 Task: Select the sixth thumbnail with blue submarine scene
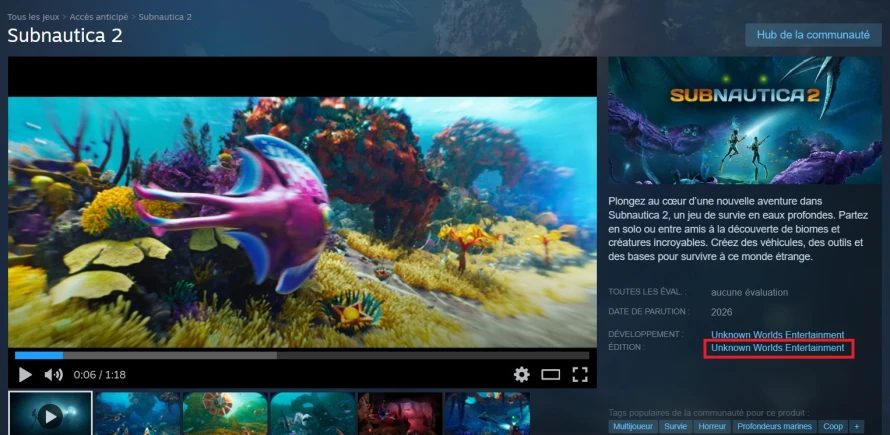(487, 413)
